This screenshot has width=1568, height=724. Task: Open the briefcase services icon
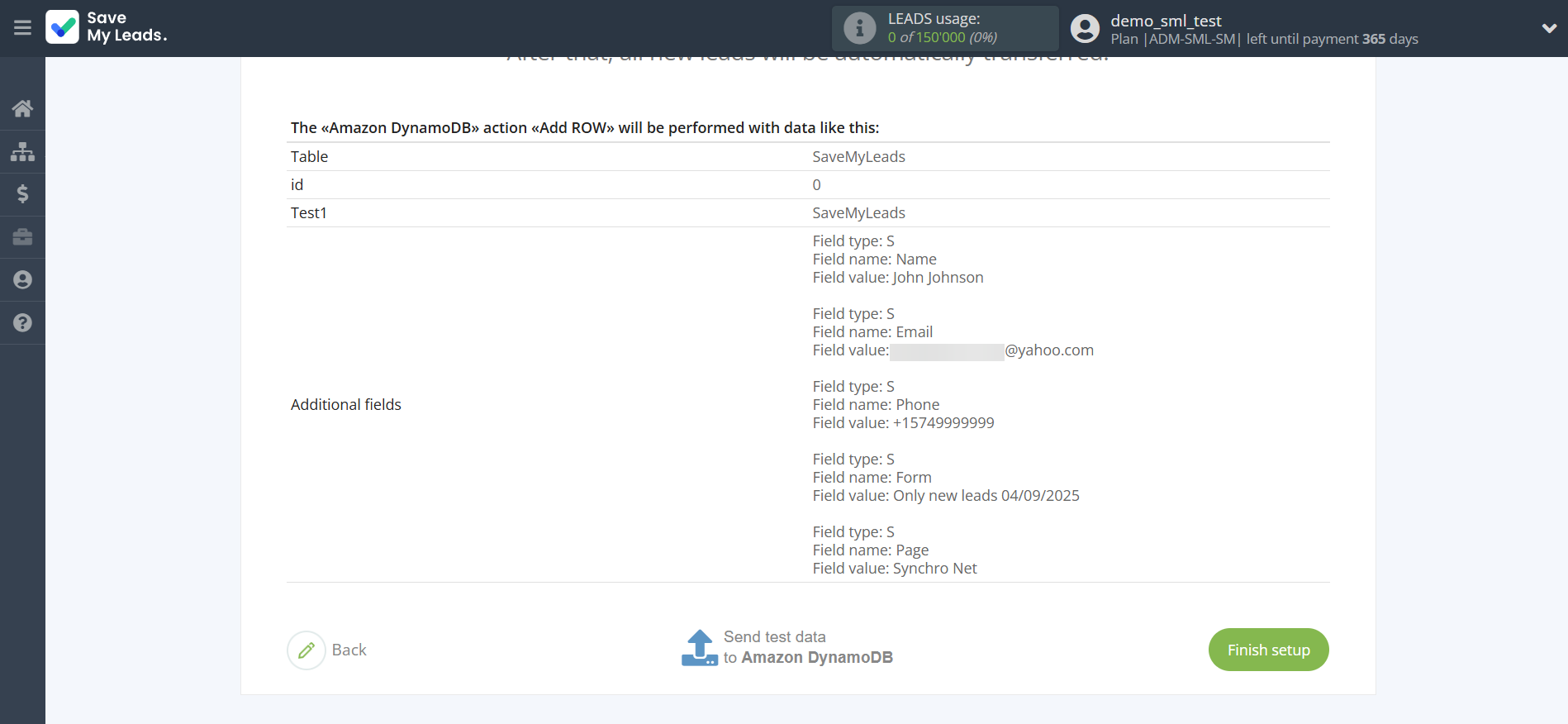pyautogui.click(x=22, y=237)
